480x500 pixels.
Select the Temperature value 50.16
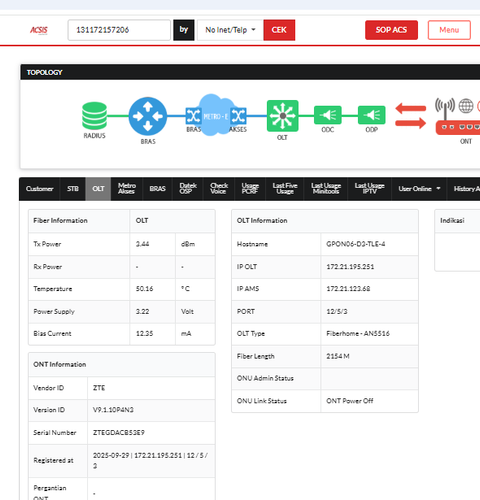[144, 289]
